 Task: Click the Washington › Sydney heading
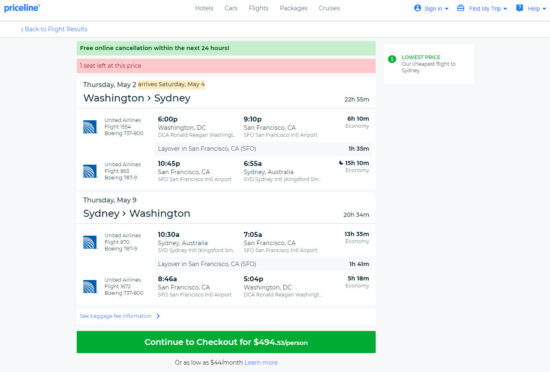pos(137,98)
